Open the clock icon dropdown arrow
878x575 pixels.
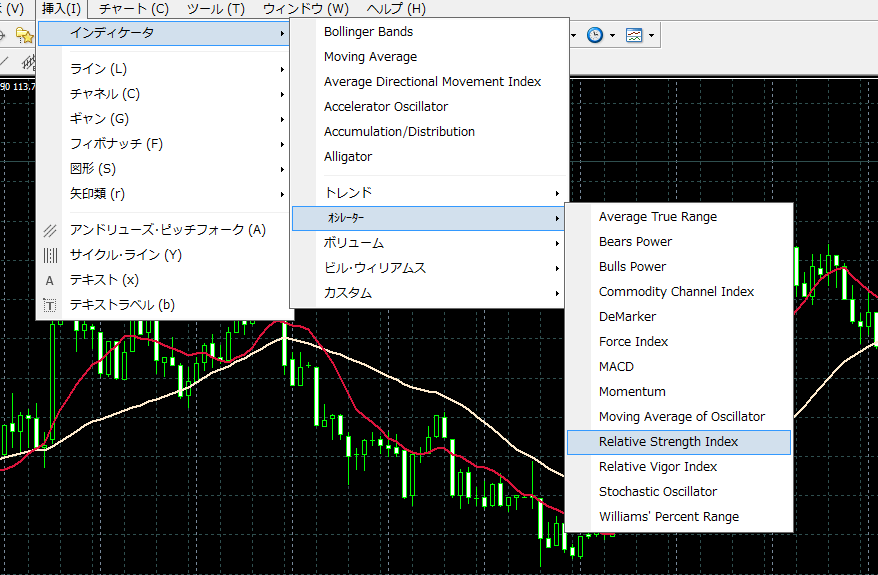(x=613, y=35)
